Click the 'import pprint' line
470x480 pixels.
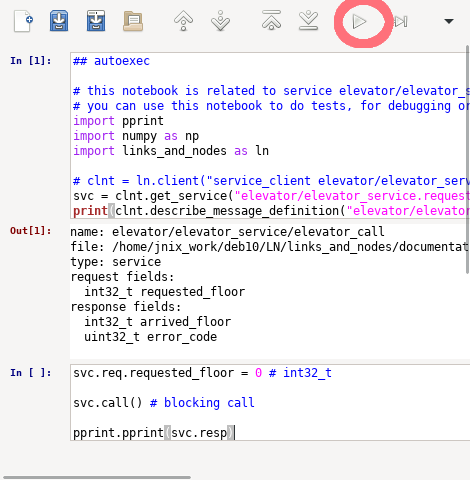118,121
